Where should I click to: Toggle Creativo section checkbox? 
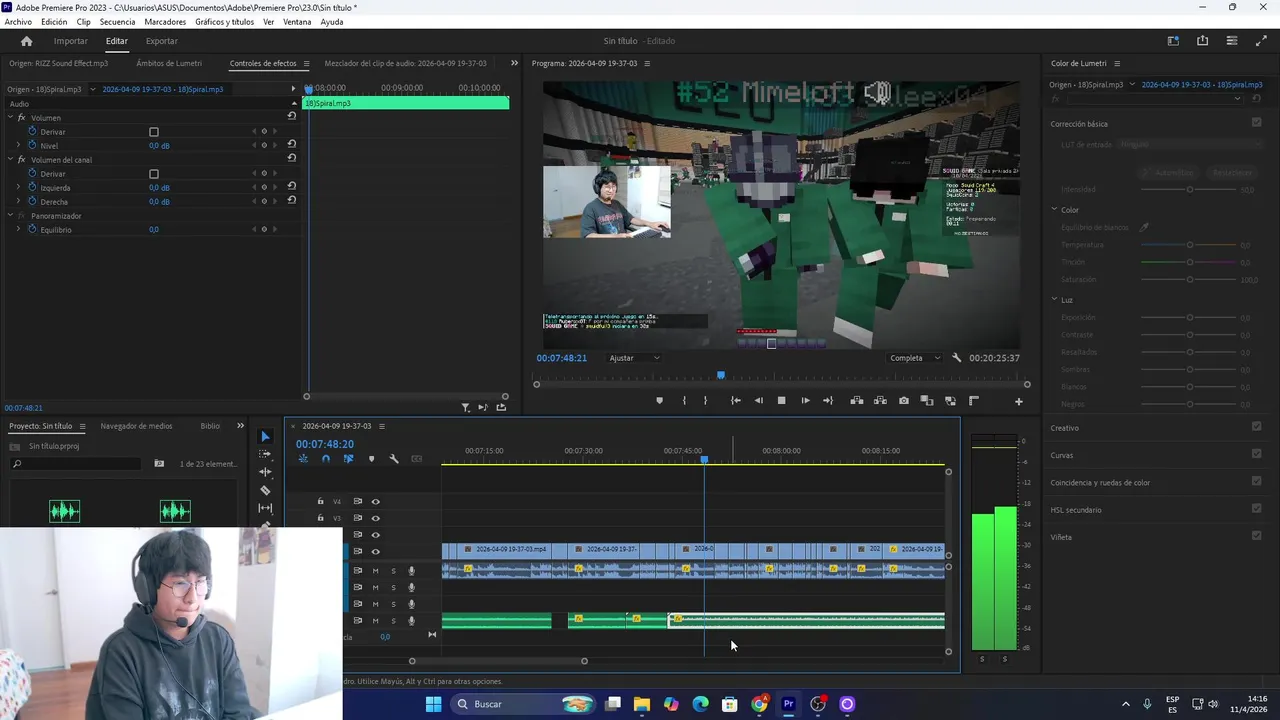(1257, 427)
